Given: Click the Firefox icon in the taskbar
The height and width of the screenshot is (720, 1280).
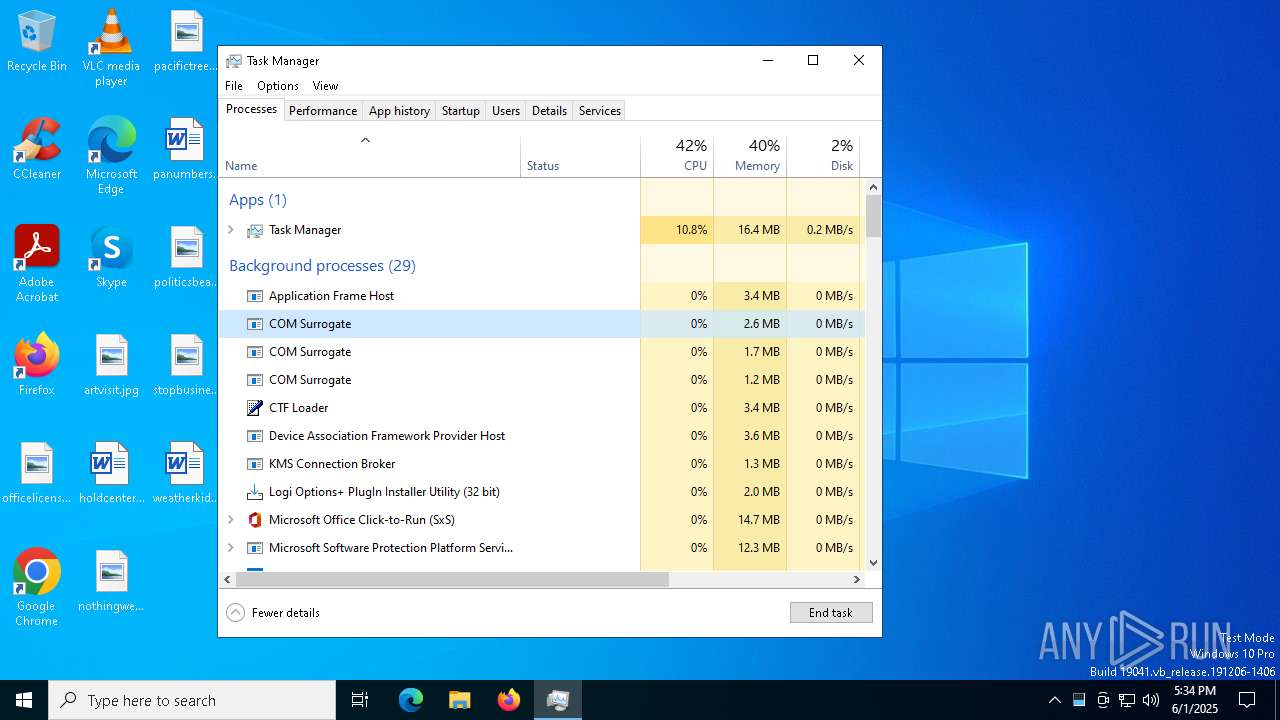Looking at the screenshot, I should (509, 700).
